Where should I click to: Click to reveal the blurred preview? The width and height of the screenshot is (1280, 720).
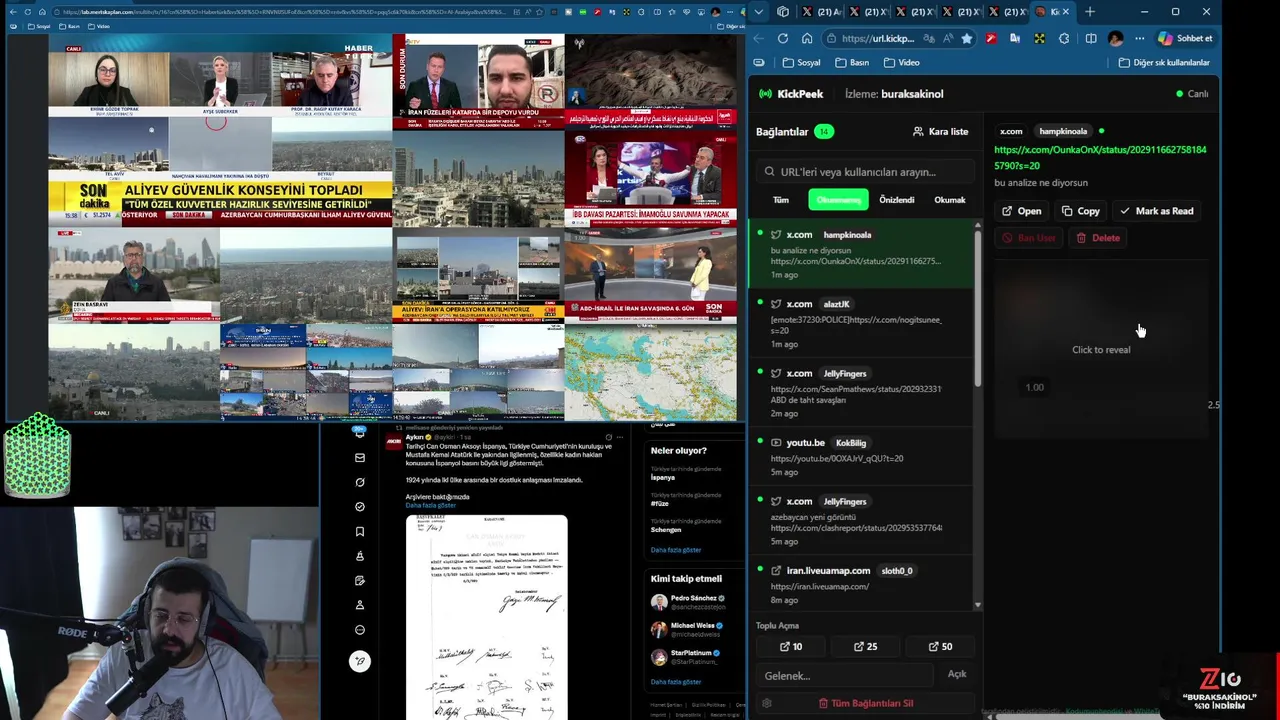pos(1101,349)
